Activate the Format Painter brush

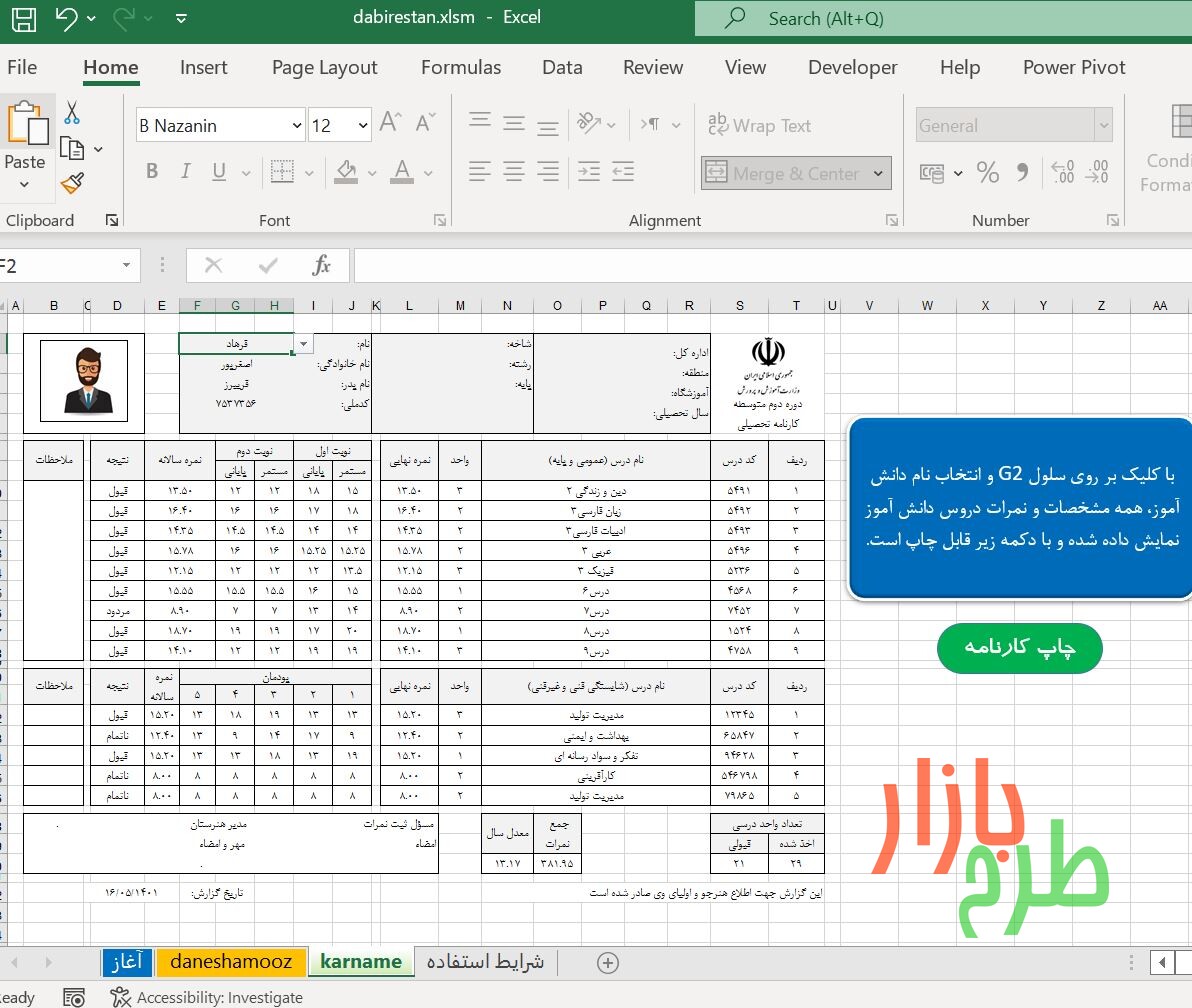coord(72,182)
